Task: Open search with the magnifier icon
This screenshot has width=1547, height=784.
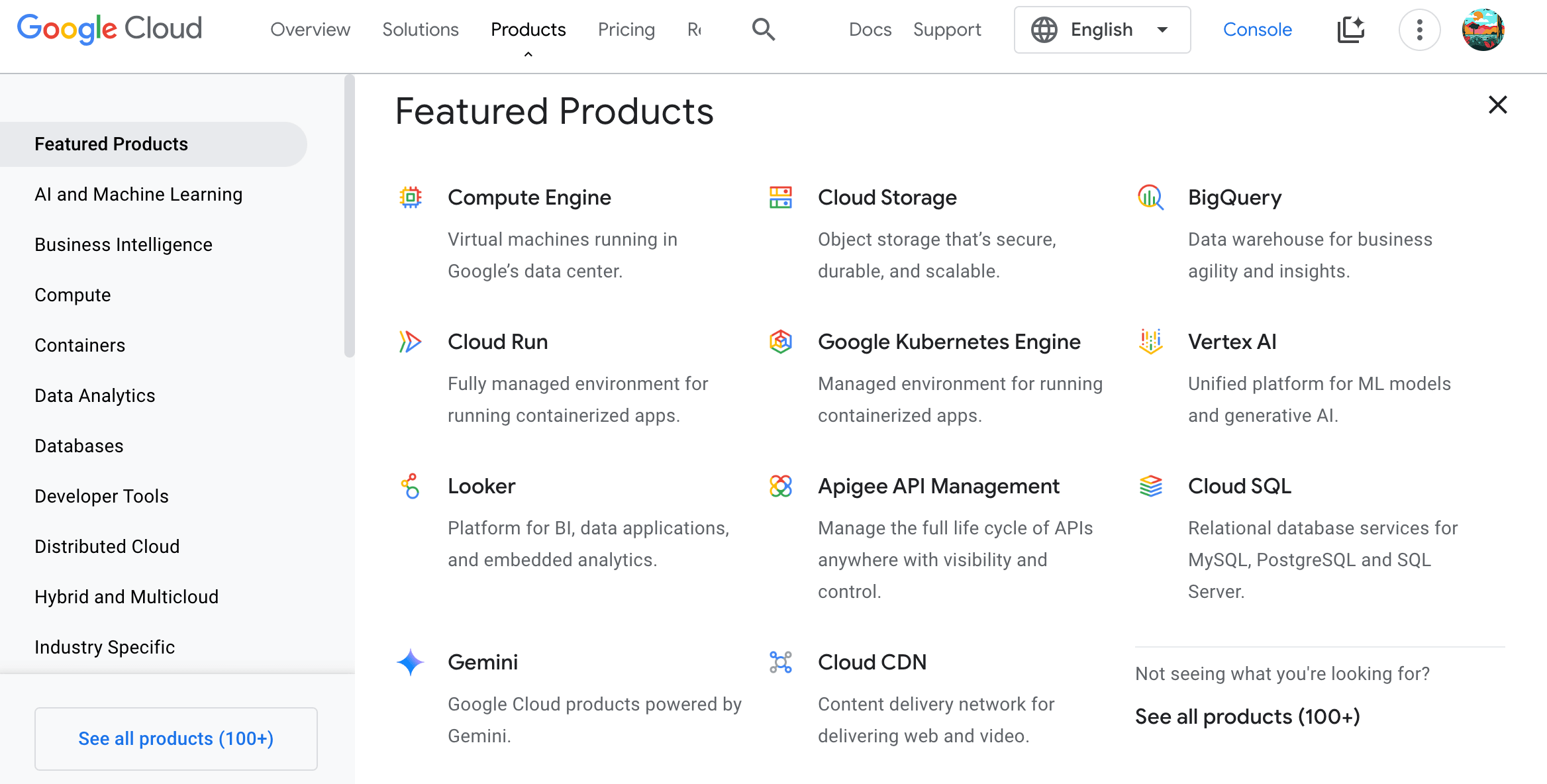Action: [x=764, y=29]
